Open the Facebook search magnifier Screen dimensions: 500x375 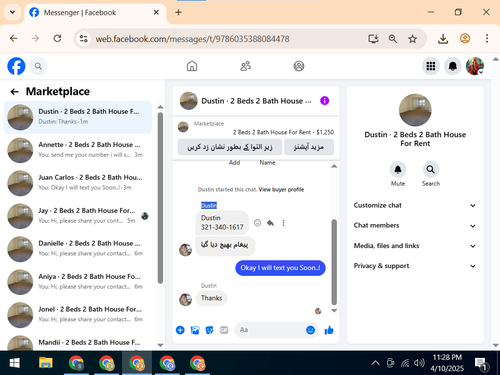[39, 66]
